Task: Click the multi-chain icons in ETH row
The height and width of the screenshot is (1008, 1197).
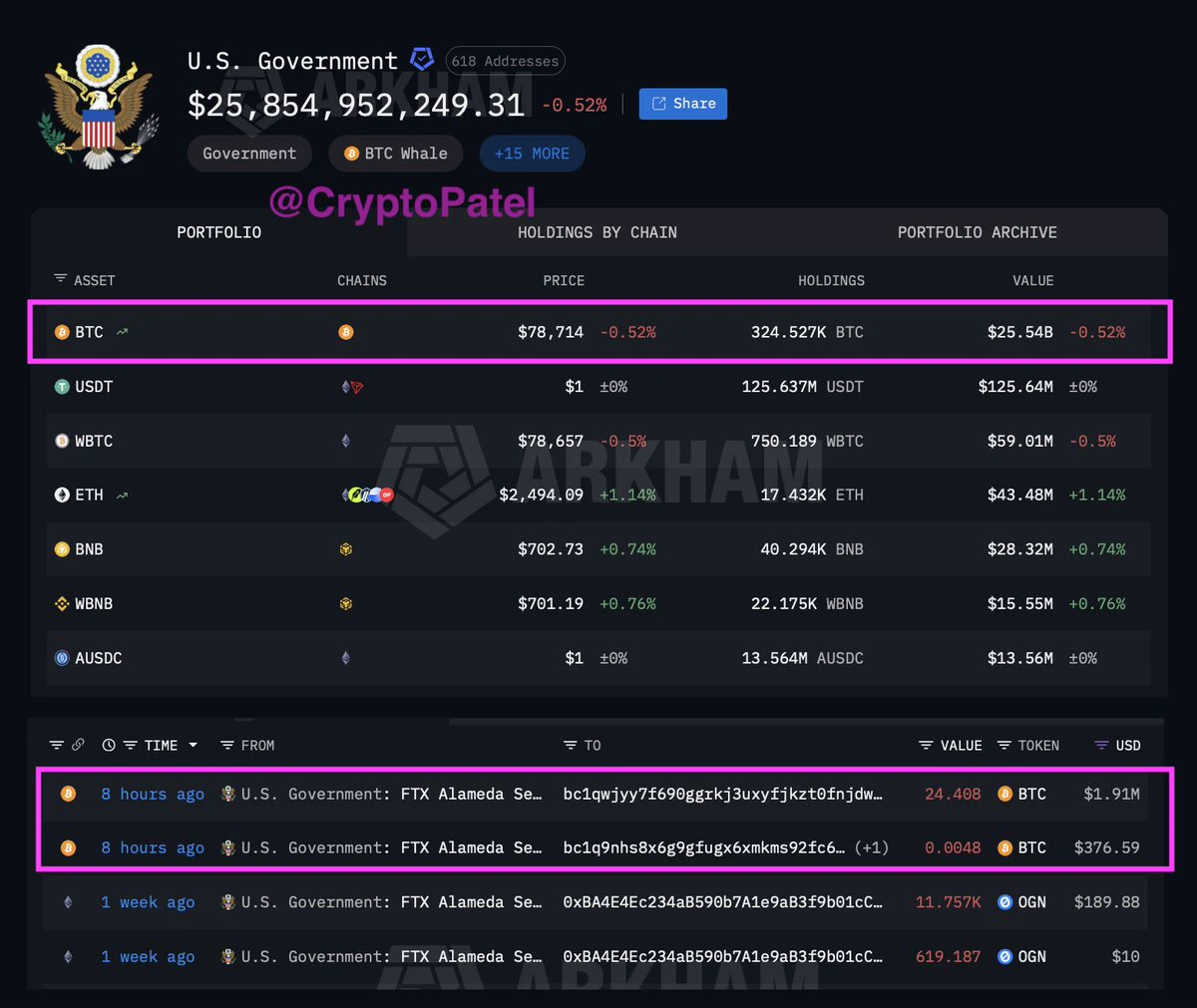Action: (367, 495)
